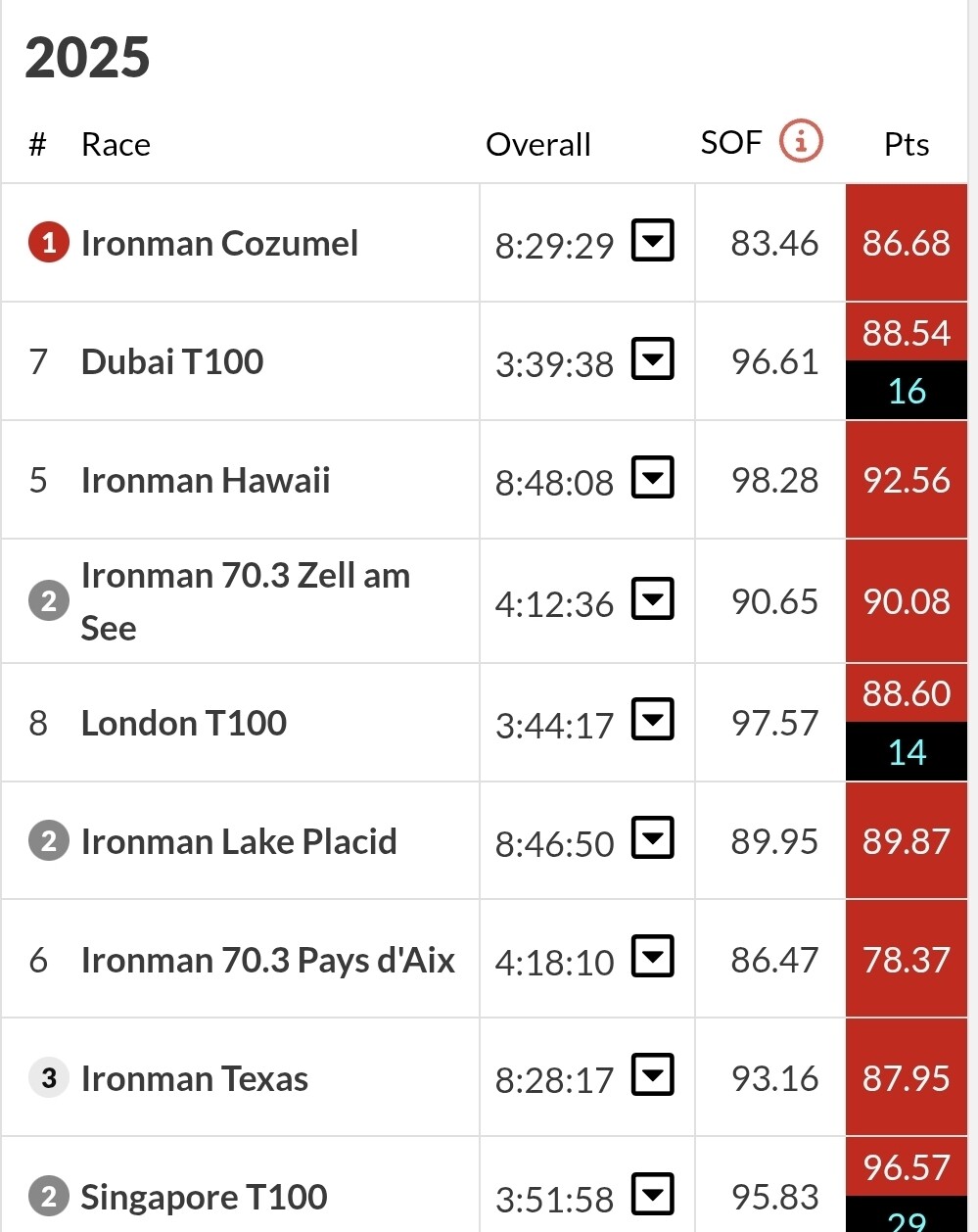Screen dimensions: 978x1232
Task: Click first-place badge beside Ironman Cozumel
Action: 49,242
